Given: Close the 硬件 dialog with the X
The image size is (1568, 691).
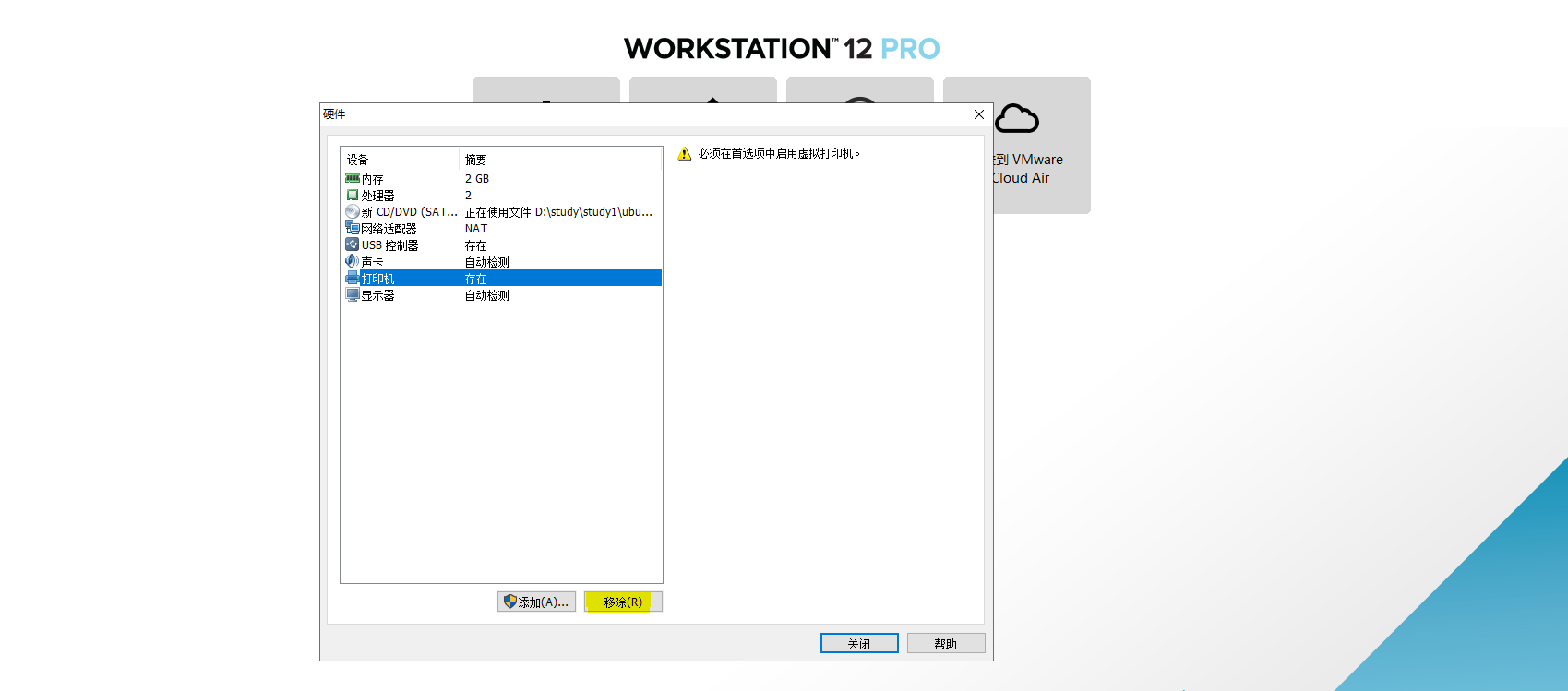Looking at the screenshot, I should click(979, 114).
